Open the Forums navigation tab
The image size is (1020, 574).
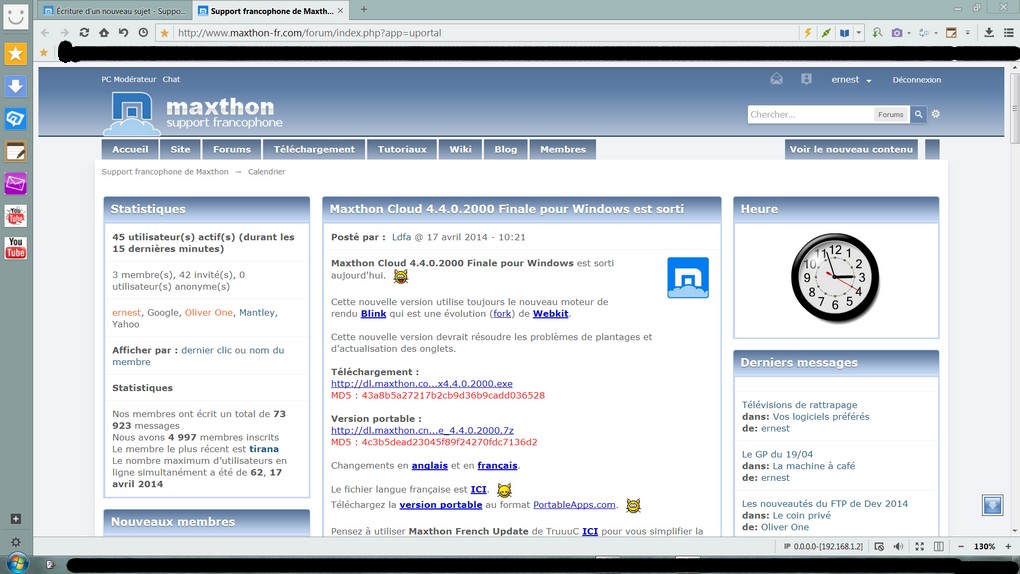(232, 149)
